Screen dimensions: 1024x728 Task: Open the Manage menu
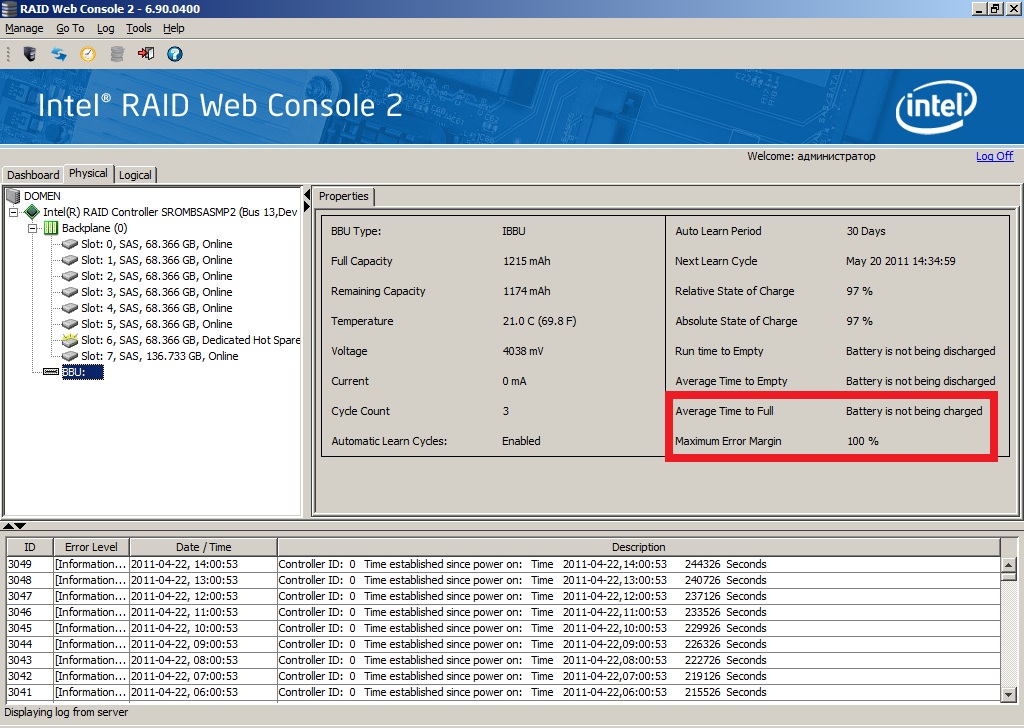(24, 28)
